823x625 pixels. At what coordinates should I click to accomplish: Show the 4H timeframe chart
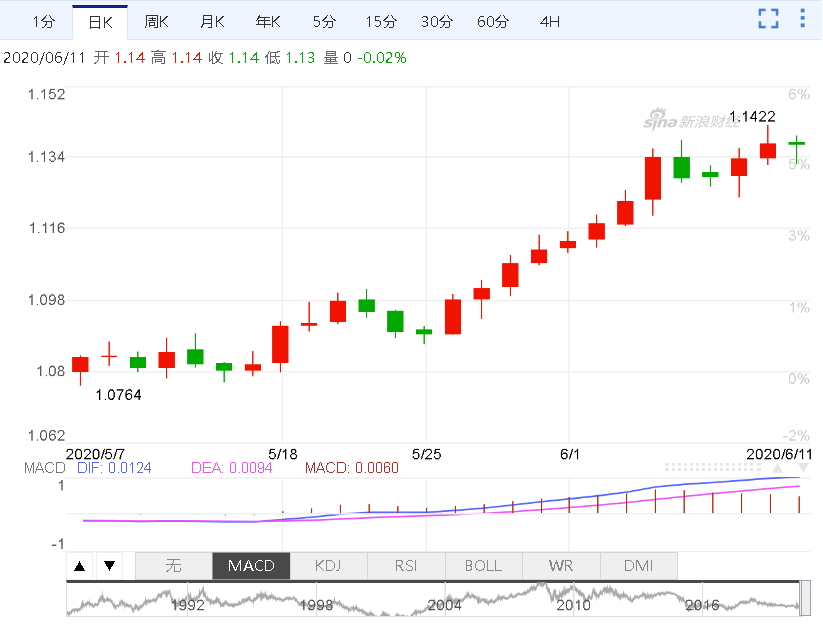(x=549, y=21)
